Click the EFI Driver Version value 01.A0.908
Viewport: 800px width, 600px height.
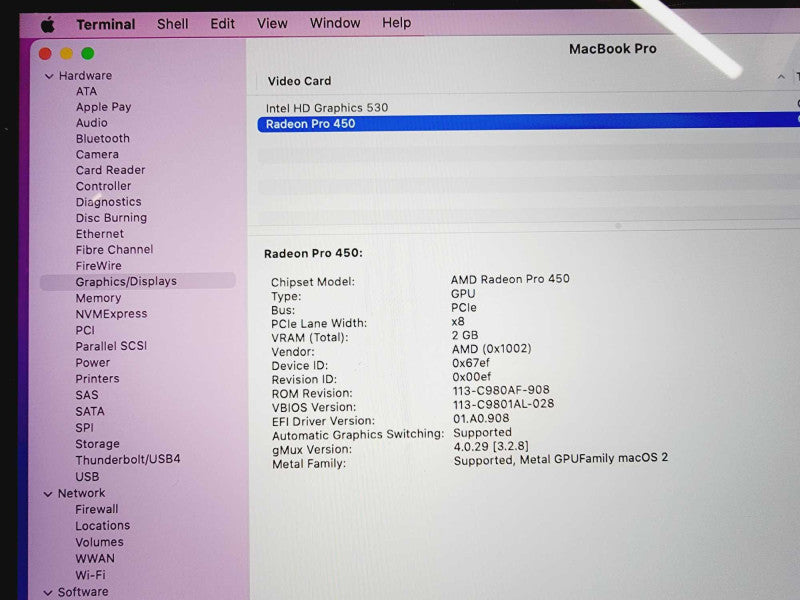pos(481,418)
